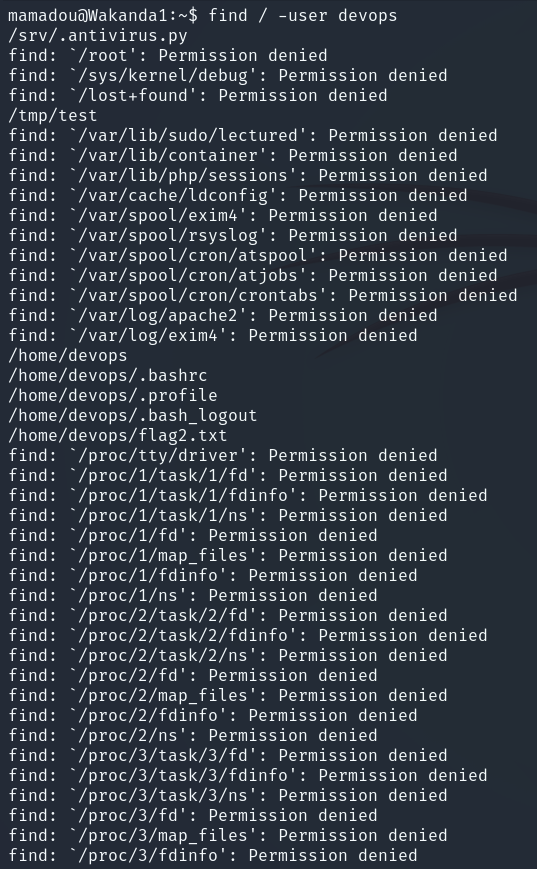The image size is (537, 869).
Task: Click the /home/devops/.profile path
Action: (x=112, y=395)
